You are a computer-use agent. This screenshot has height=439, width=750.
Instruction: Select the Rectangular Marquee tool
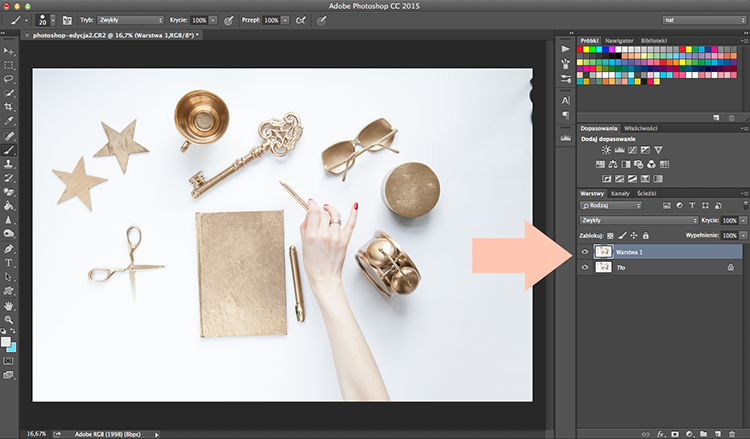(9, 65)
